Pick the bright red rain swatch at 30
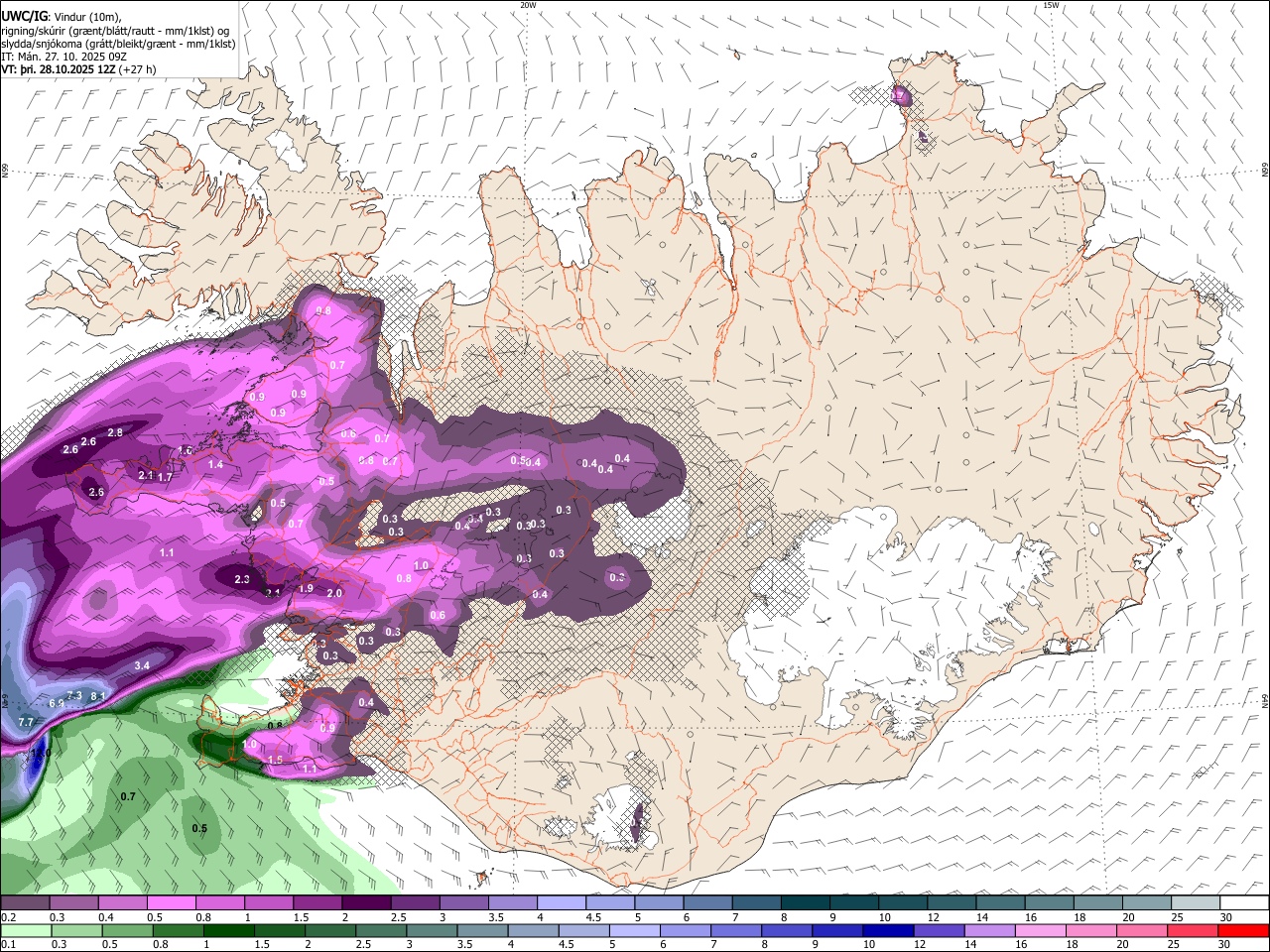The width and height of the screenshot is (1270, 952). tap(1245, 930)
